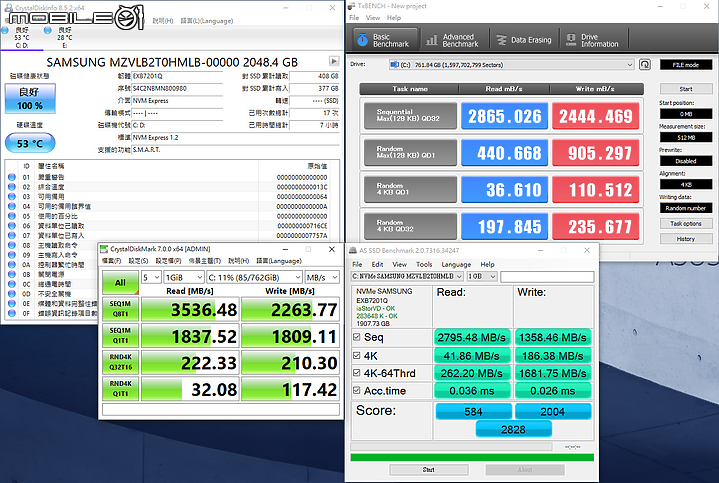Open TxBENCH Help menu
The height and width of the screenshot is (483, 719).
coord(394,18)
